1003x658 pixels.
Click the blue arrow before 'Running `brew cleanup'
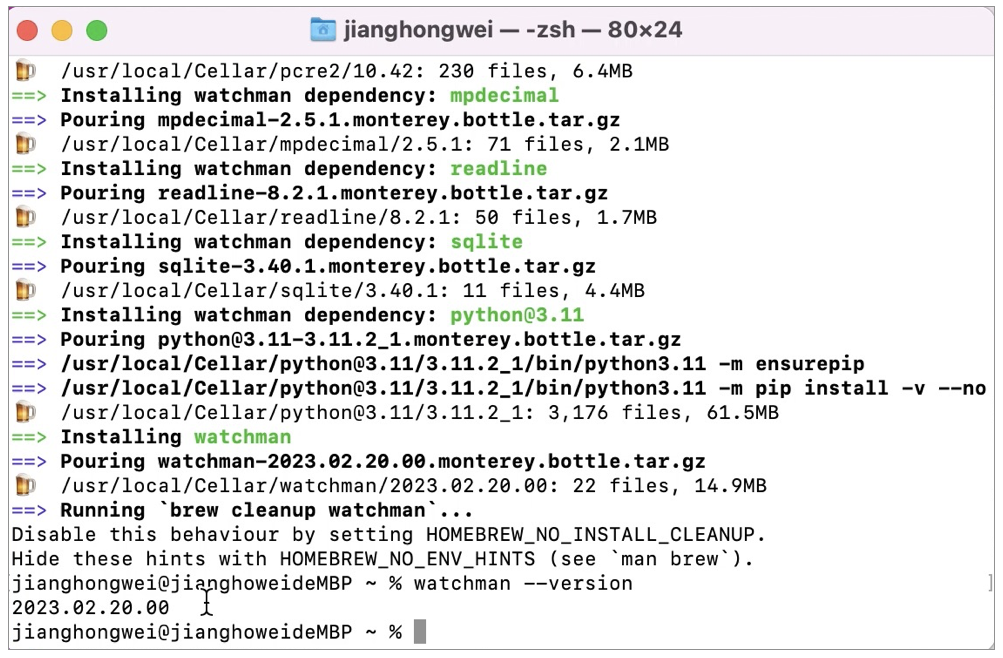(x=29, y=510)
